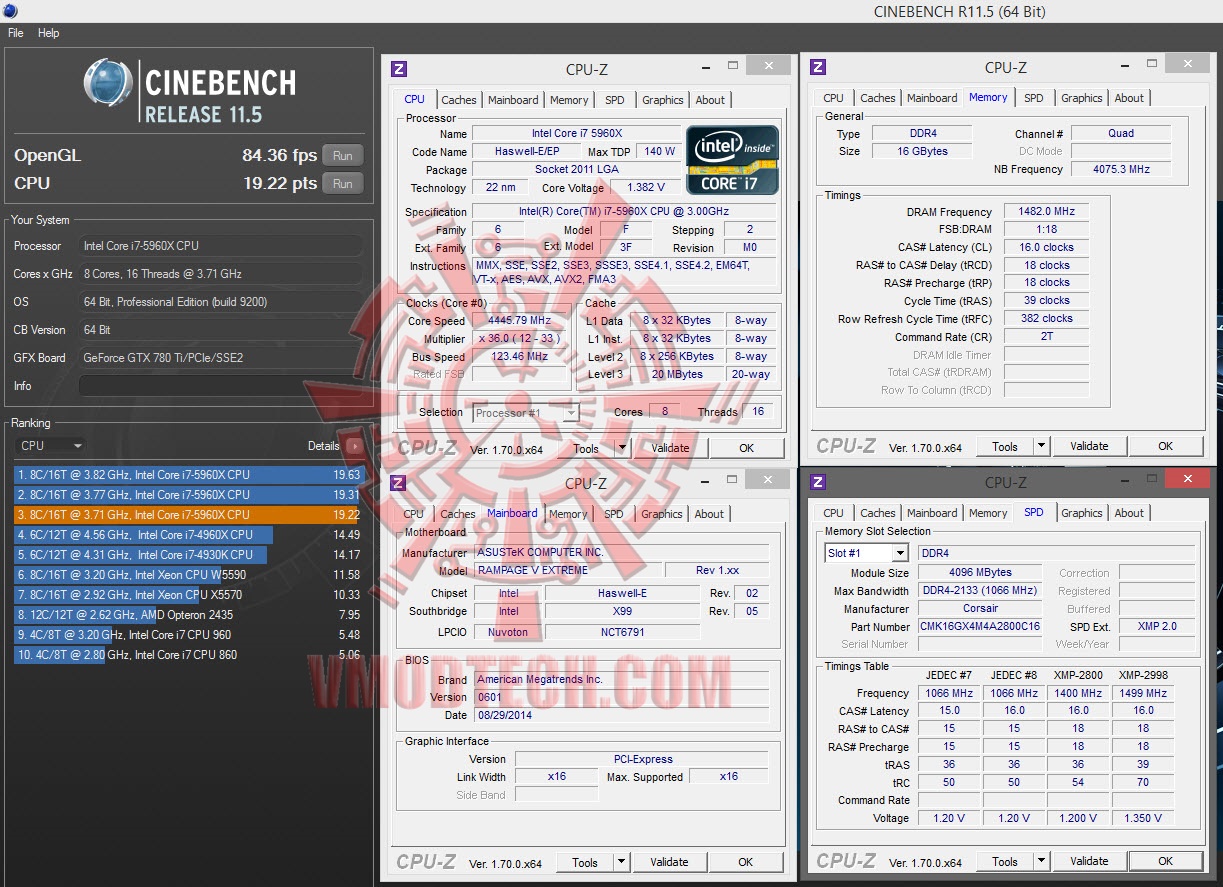The width and height of the screenshot is (1223, 887).
Task: Switch to Caches tab in CPU tab window
Action: tap(459, 100)
